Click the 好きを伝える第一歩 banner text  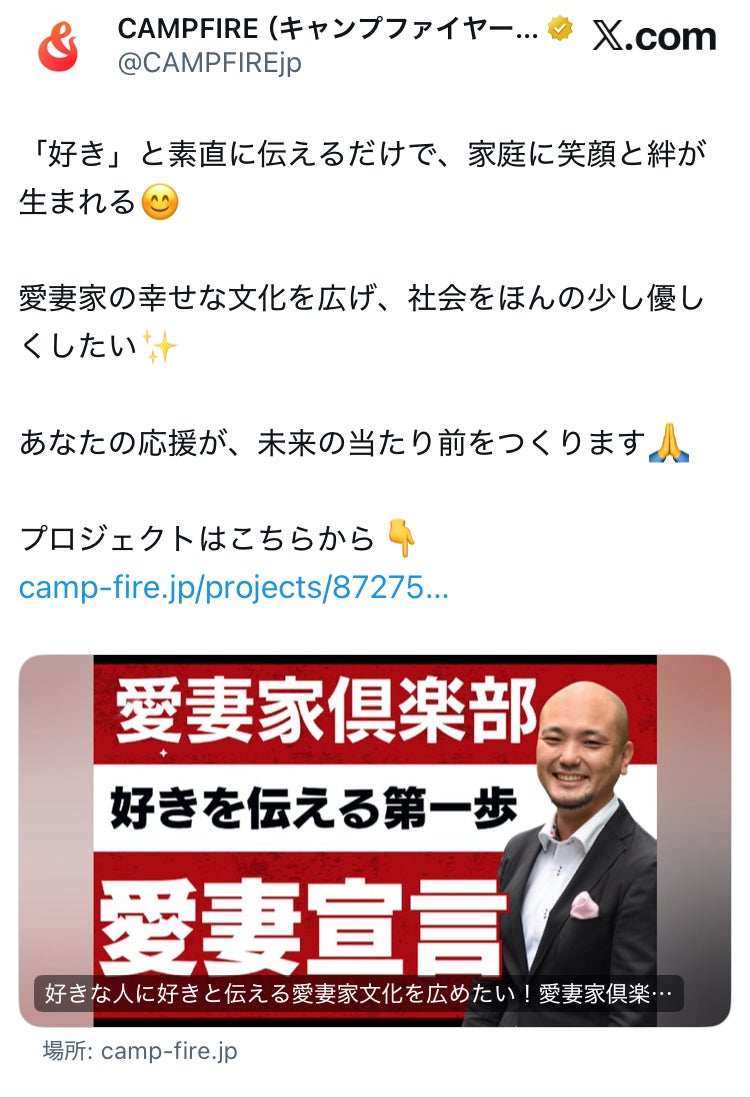313,808
